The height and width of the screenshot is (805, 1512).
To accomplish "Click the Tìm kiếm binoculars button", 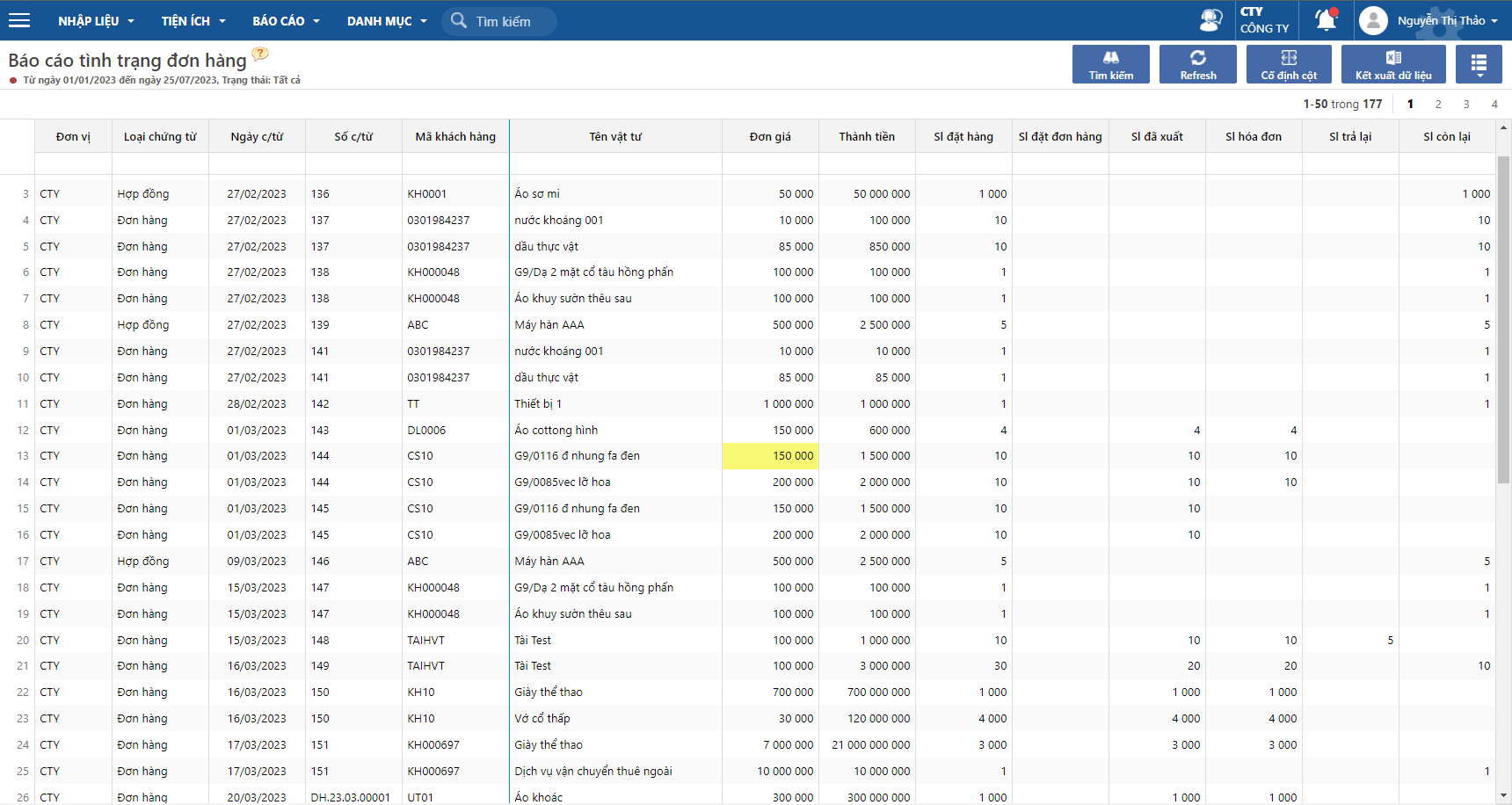I will 1110,64.
